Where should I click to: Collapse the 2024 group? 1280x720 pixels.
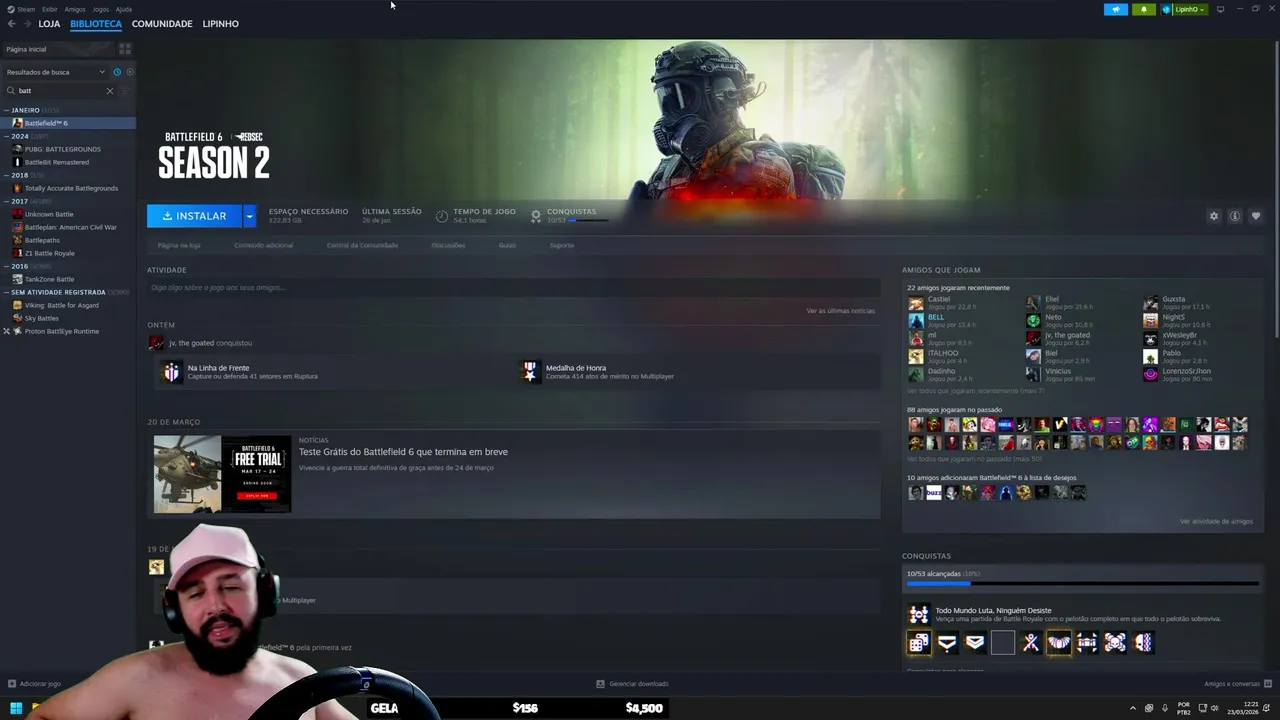coord(7,136)
